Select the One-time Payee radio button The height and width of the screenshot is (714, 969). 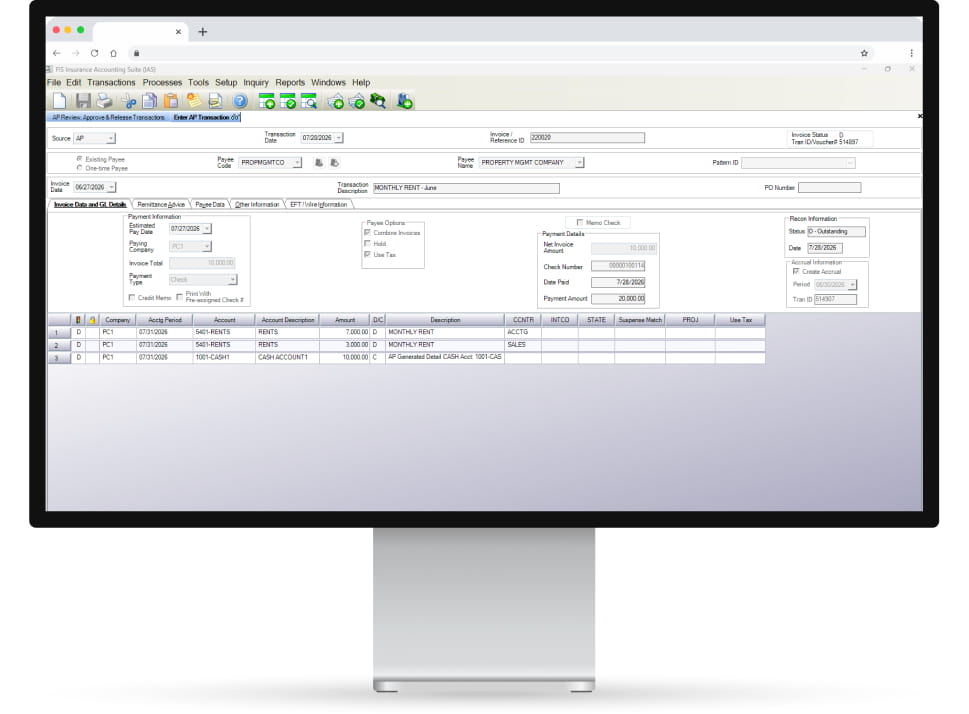click(x=79, y=168)
